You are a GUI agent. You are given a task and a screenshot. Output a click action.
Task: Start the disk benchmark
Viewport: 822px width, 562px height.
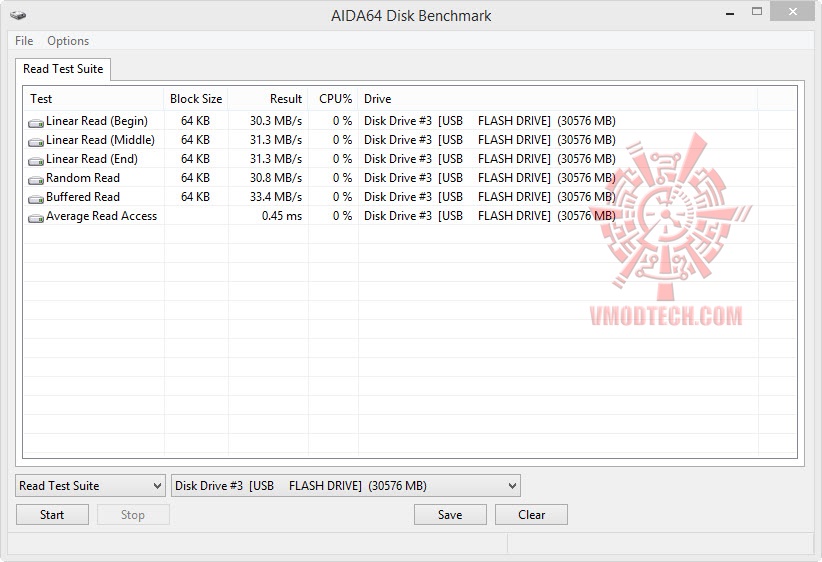tap(52, 515)
